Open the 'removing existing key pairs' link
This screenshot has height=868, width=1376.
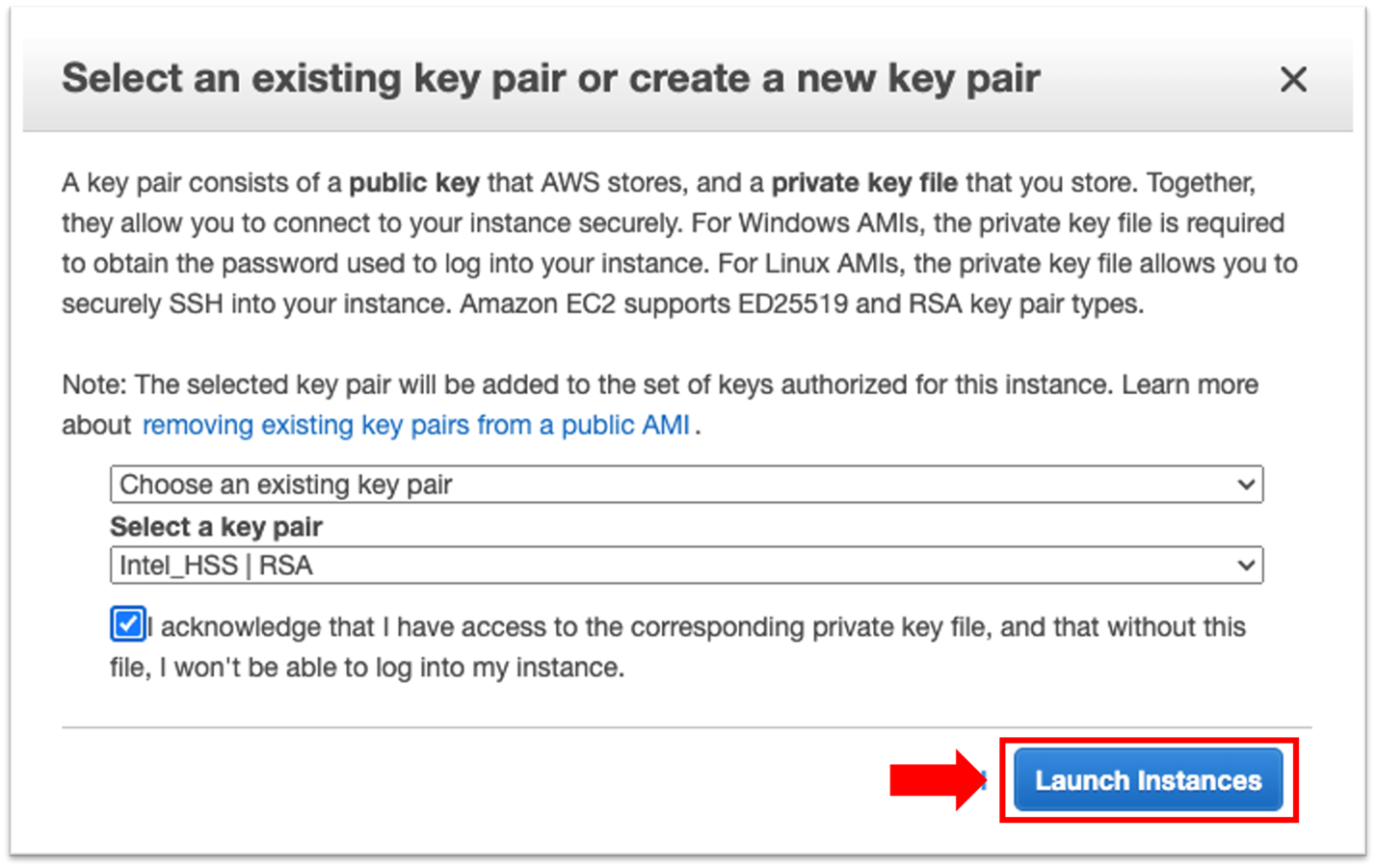[x=415, y=425]
